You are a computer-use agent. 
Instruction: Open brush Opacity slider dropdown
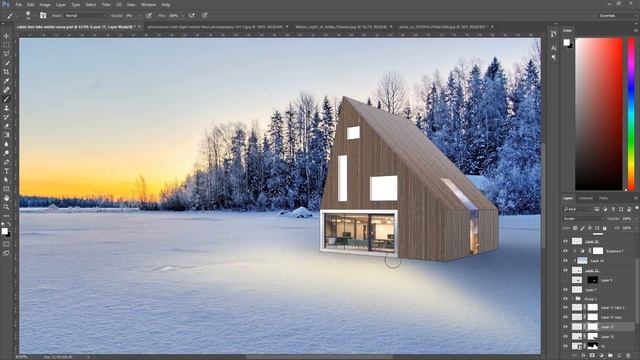(x=140, y=16)
